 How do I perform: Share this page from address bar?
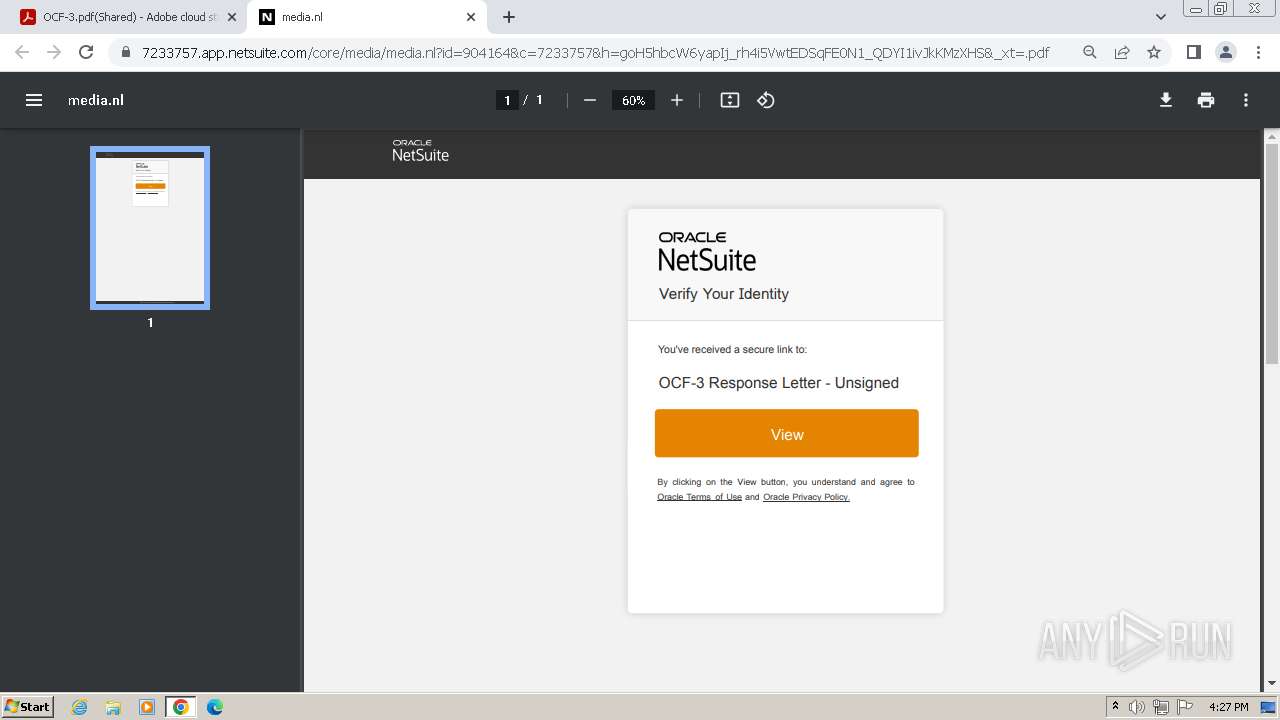click(1122, 52)
